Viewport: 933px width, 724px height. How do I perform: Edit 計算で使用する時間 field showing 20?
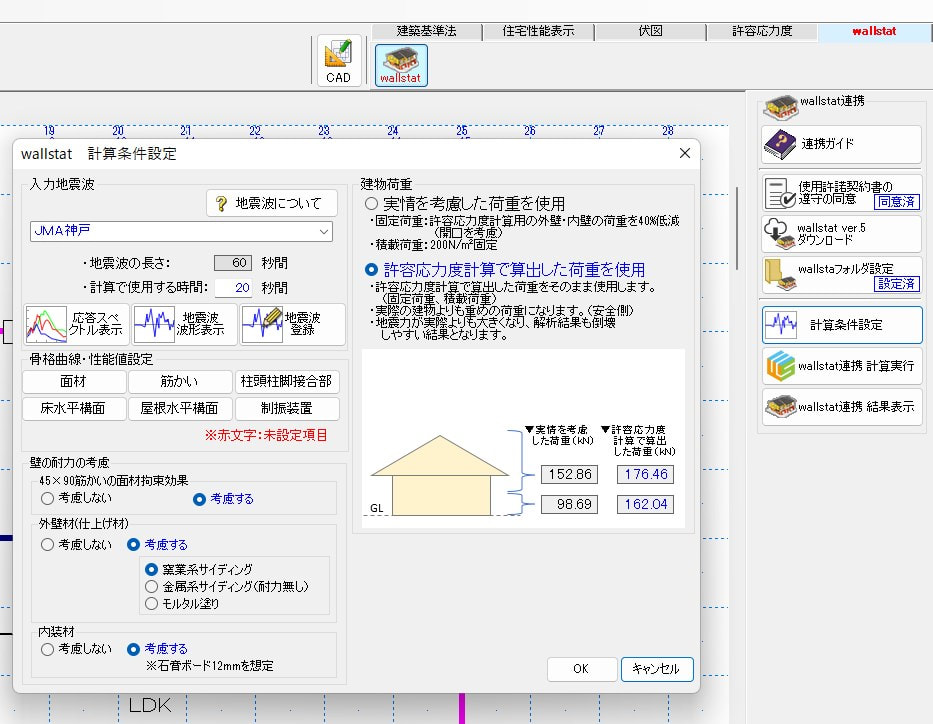tap(233, 288)
